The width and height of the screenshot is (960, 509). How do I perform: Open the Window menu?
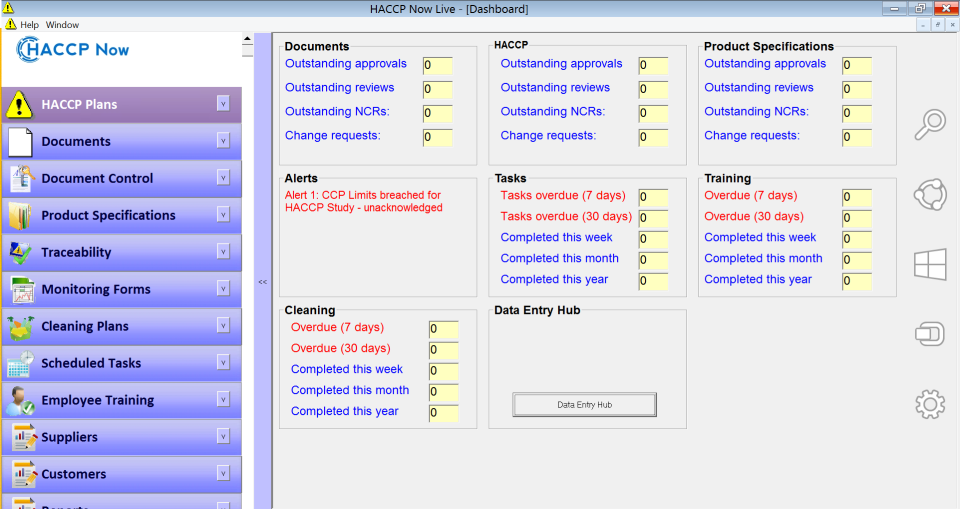[62, 25]
